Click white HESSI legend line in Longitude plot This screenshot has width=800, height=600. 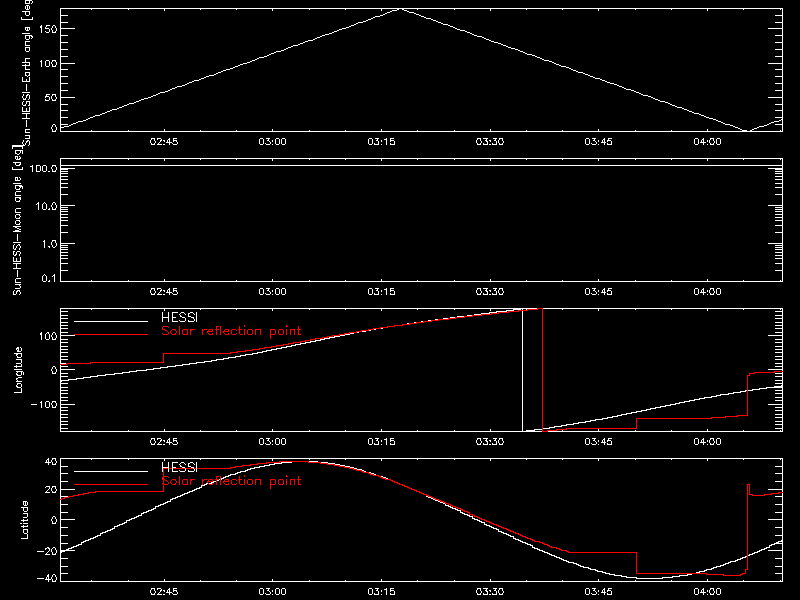coord(111,321)
